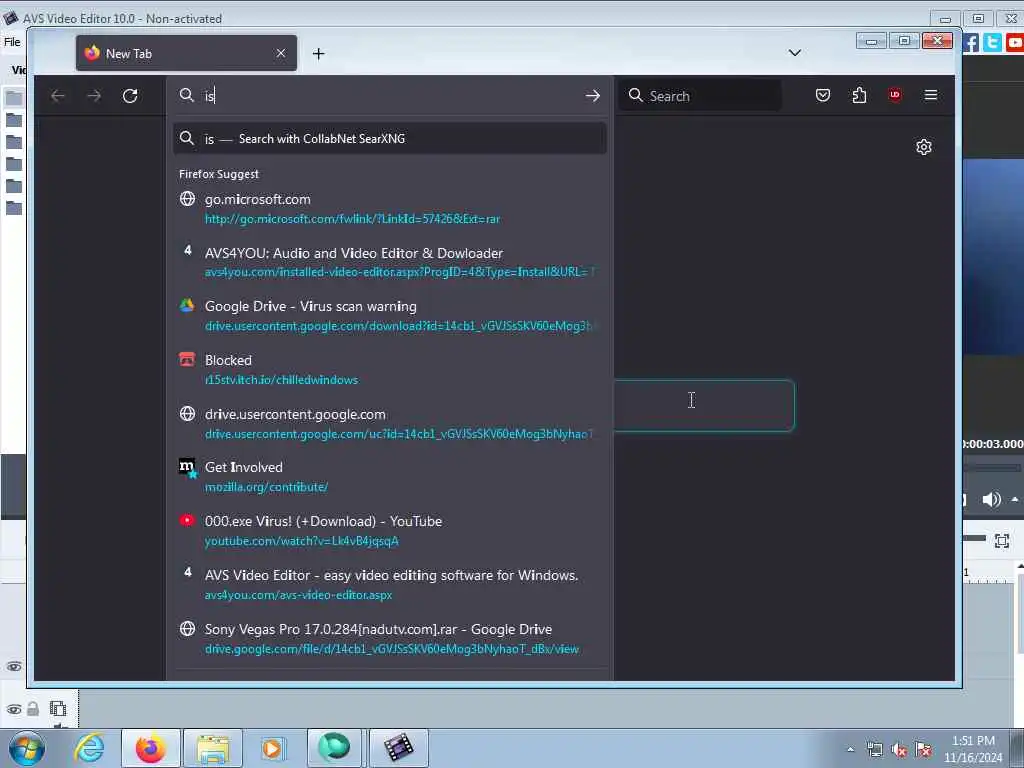Launch Internet Explorer from taskbar
The height and width of the screenshot is (768, 1024).
89,748
